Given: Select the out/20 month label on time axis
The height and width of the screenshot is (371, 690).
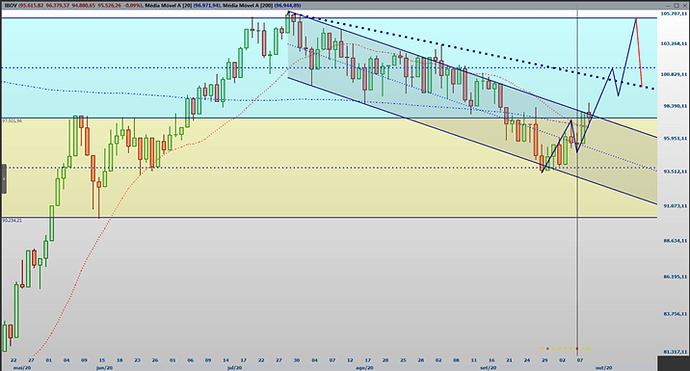Looking at the screenshot, I should tap(604, 367).
